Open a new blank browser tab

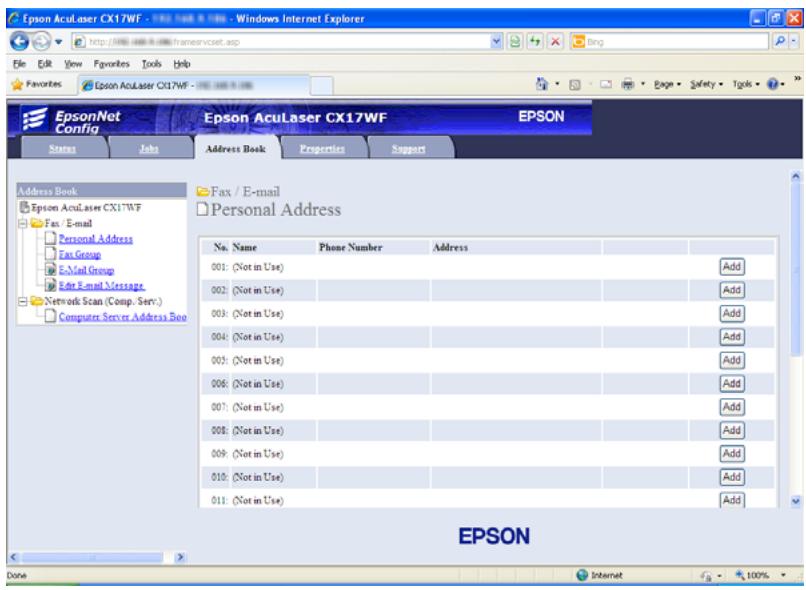(322, 85)
